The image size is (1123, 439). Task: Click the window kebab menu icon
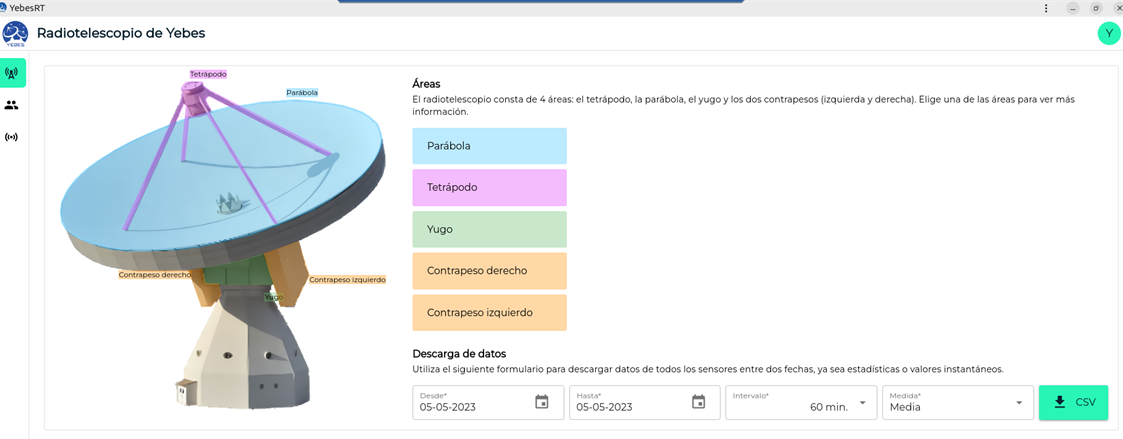click(x=1046, y=8)
